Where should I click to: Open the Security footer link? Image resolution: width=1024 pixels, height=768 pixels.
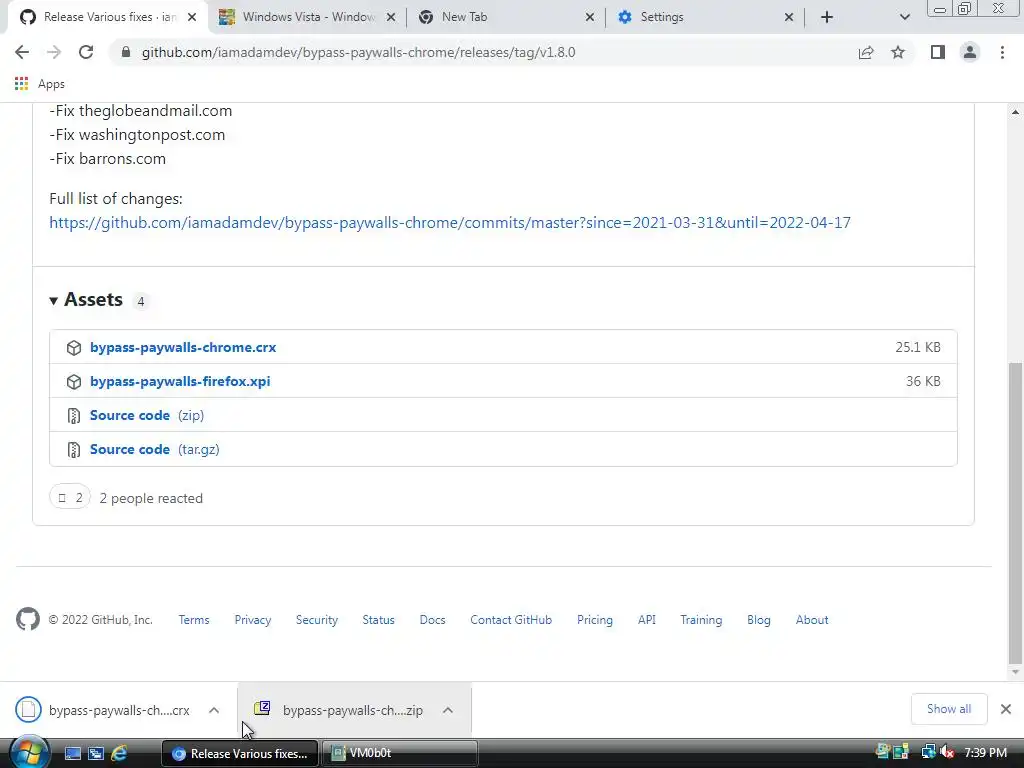317,620
